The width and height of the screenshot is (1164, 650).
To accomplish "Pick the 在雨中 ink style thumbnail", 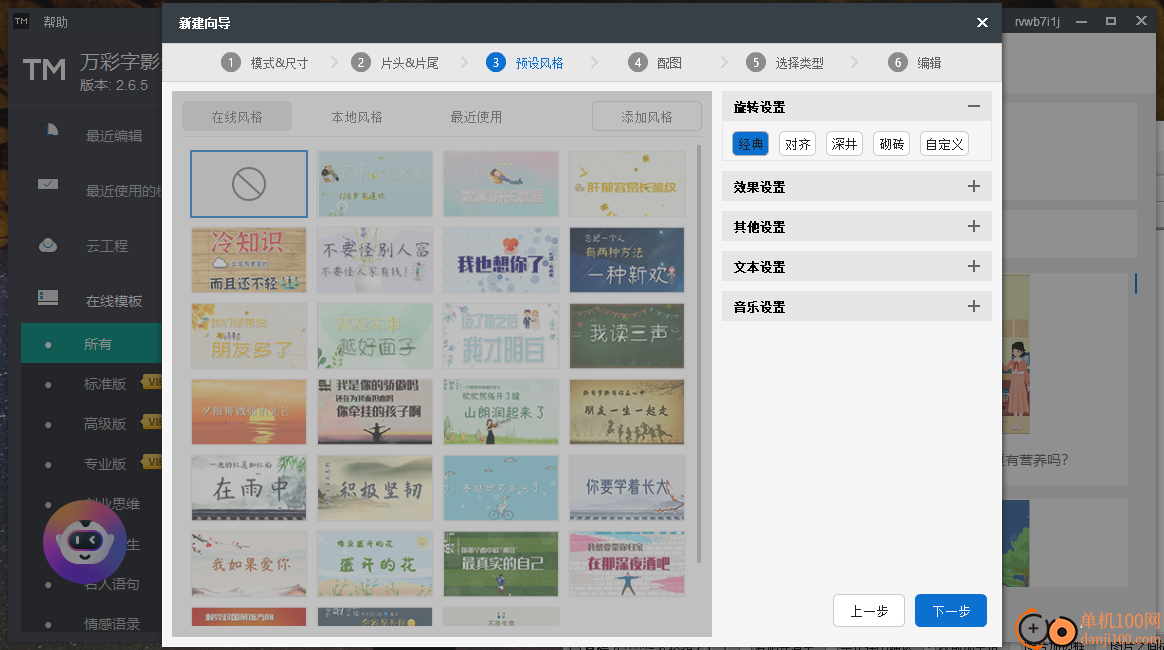I will point(249,488).
